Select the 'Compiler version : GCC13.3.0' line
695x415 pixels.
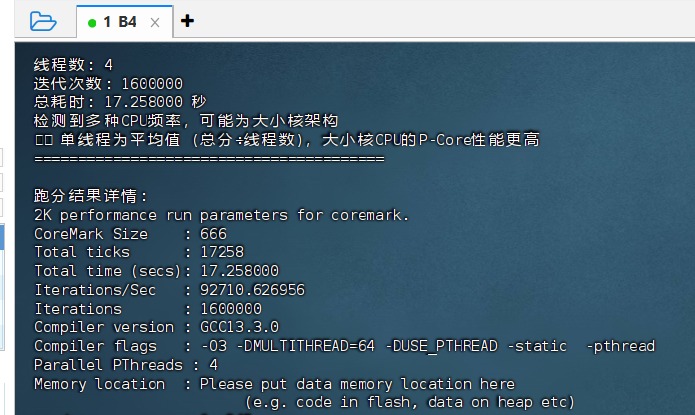pyautogui.click(x=156, y=327)
